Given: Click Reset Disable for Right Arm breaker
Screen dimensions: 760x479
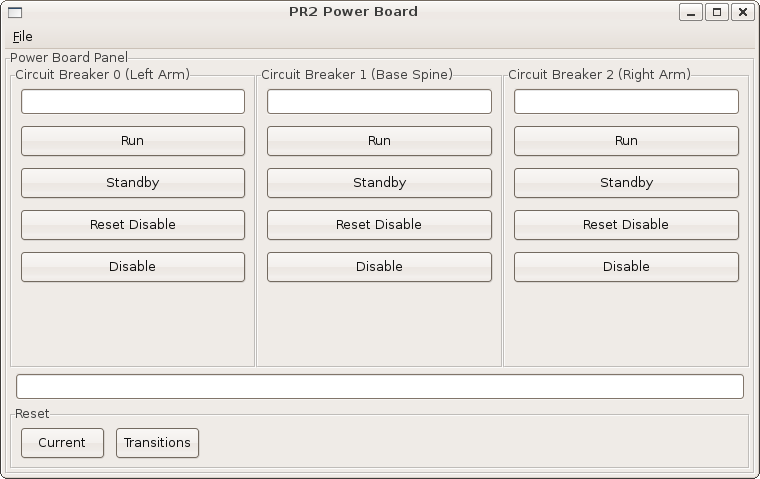Looking at the screenshot, I should 626,225.
